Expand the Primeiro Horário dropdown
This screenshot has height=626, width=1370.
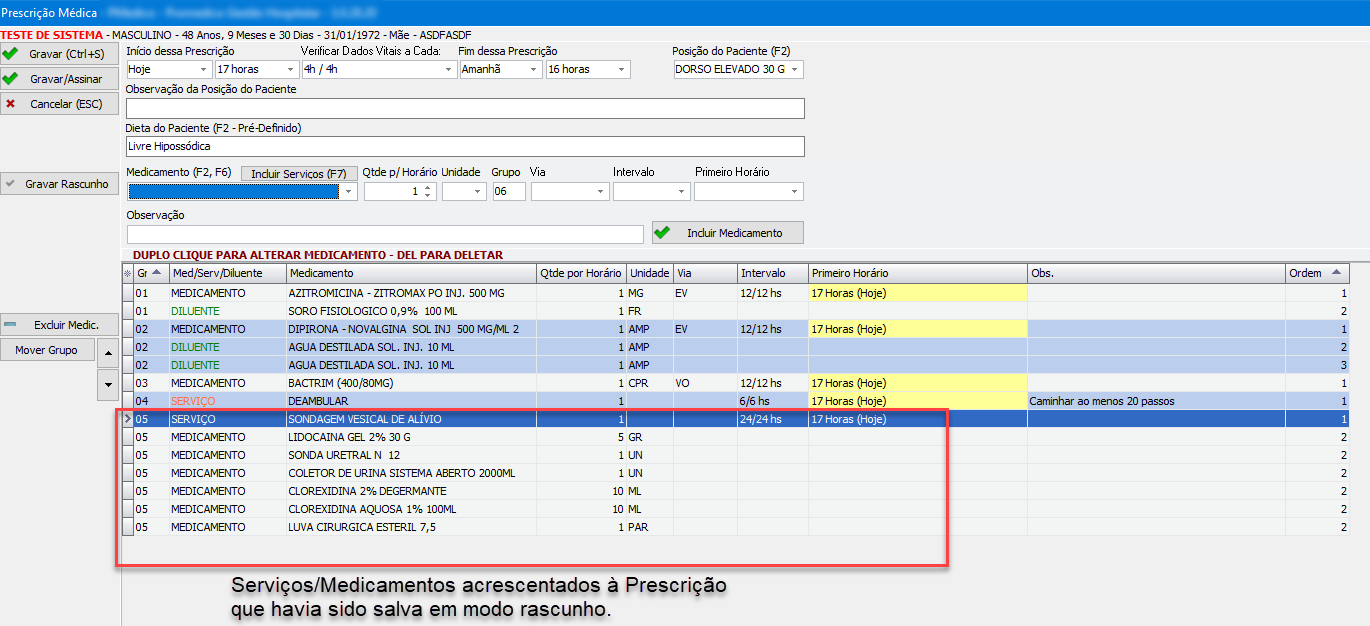pyautogui.click(x=794, y=191)
